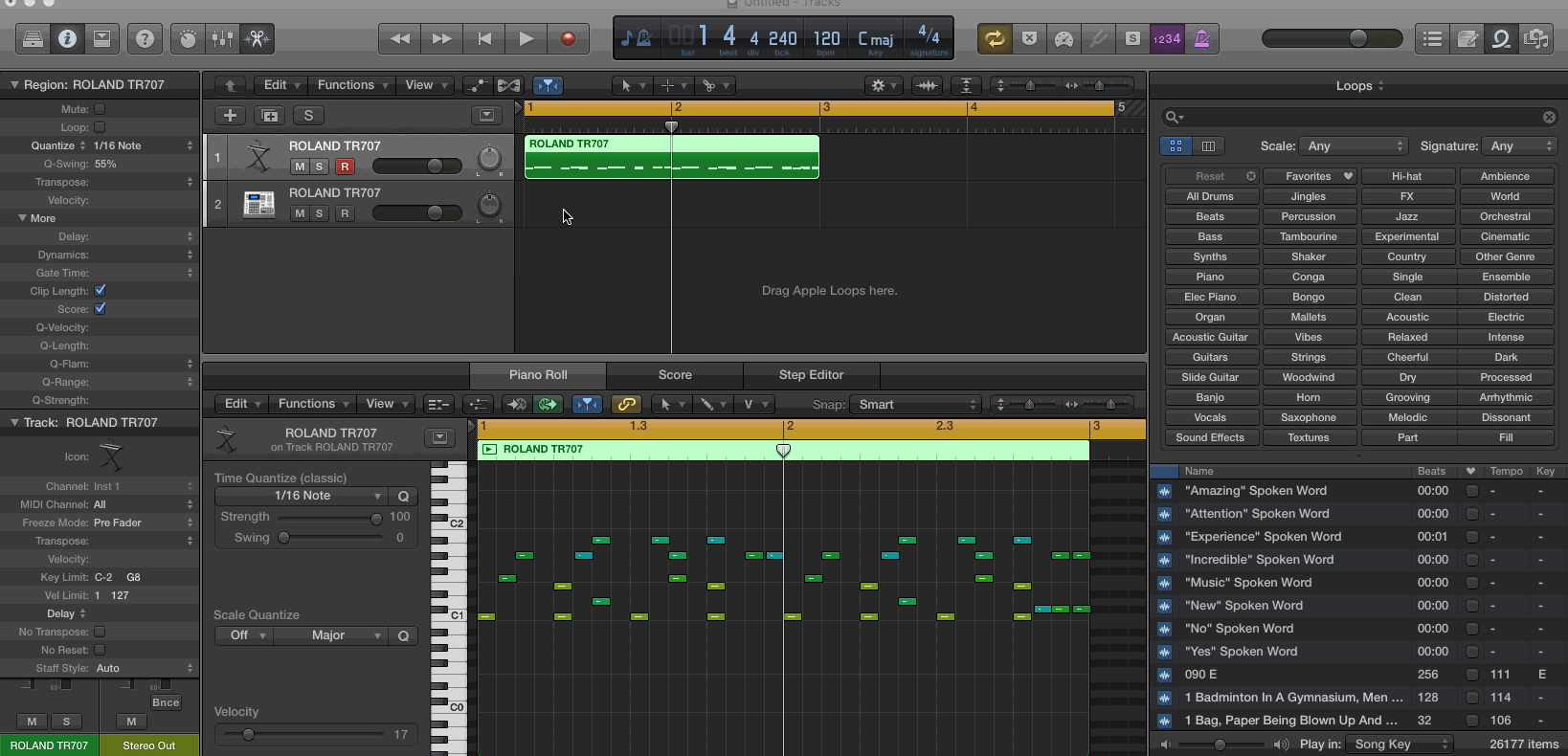The image size is (1568, 756).
Task: Enable the Loop checkbox for region
Action: (100, 127)
